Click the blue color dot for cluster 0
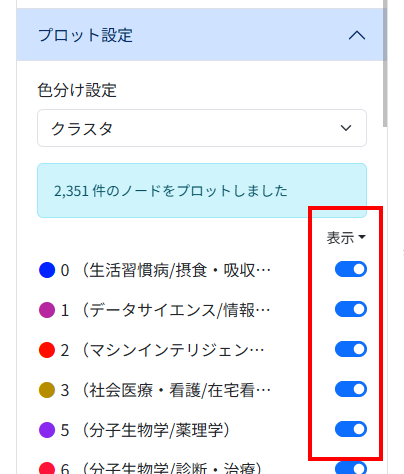 click(47, 270)
